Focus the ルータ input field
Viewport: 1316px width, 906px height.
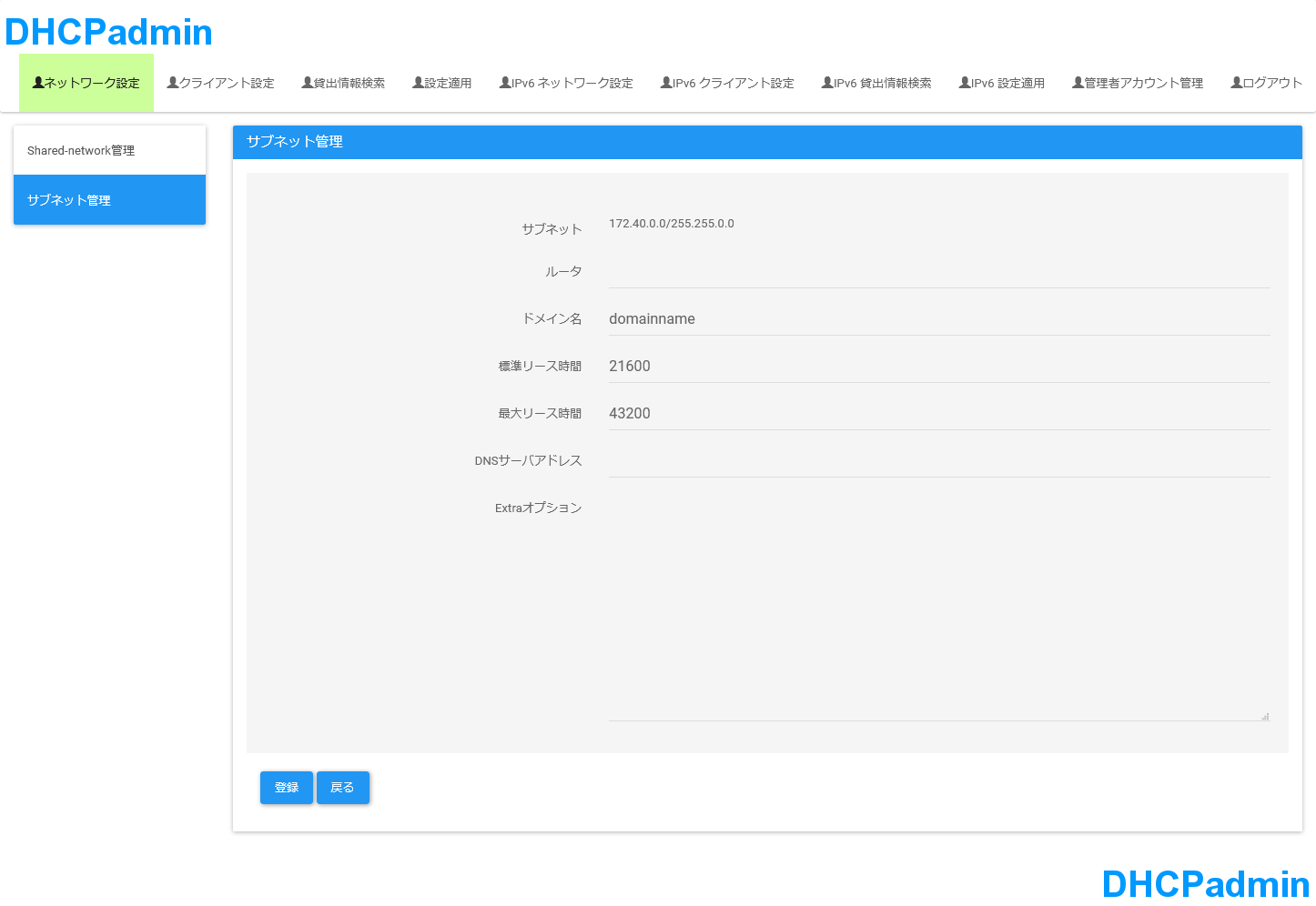coord(938,271)
